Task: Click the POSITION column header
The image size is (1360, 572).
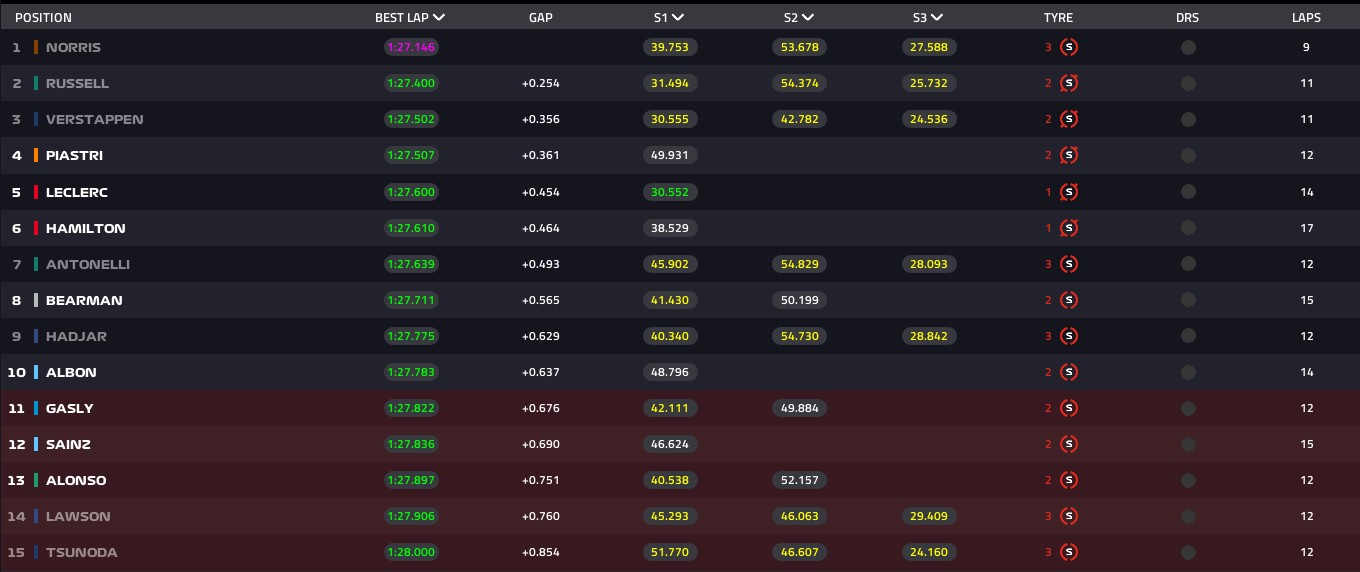Action: [43, 18]
